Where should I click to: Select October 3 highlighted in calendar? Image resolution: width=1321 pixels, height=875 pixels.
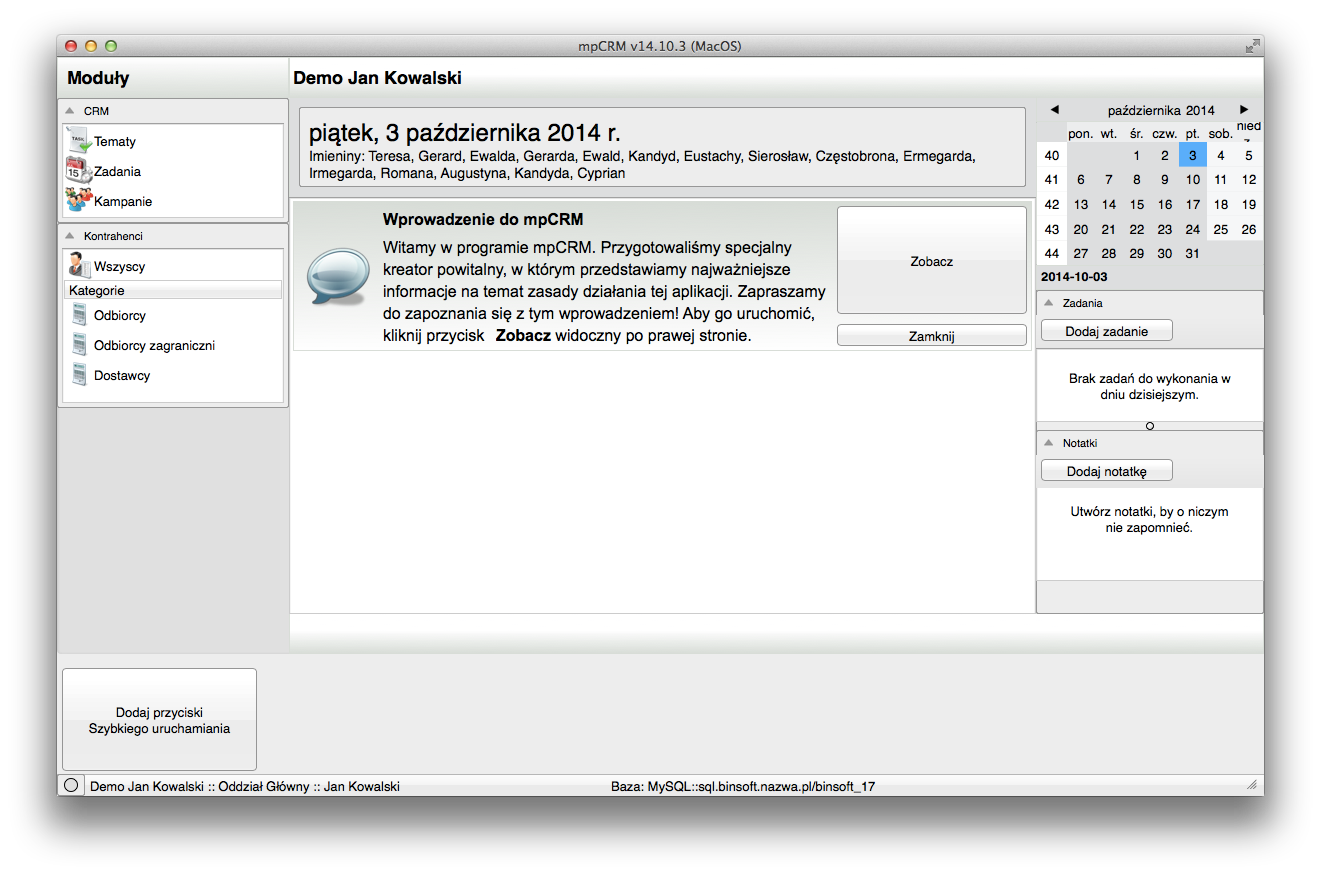click(x=1193, y=155)
